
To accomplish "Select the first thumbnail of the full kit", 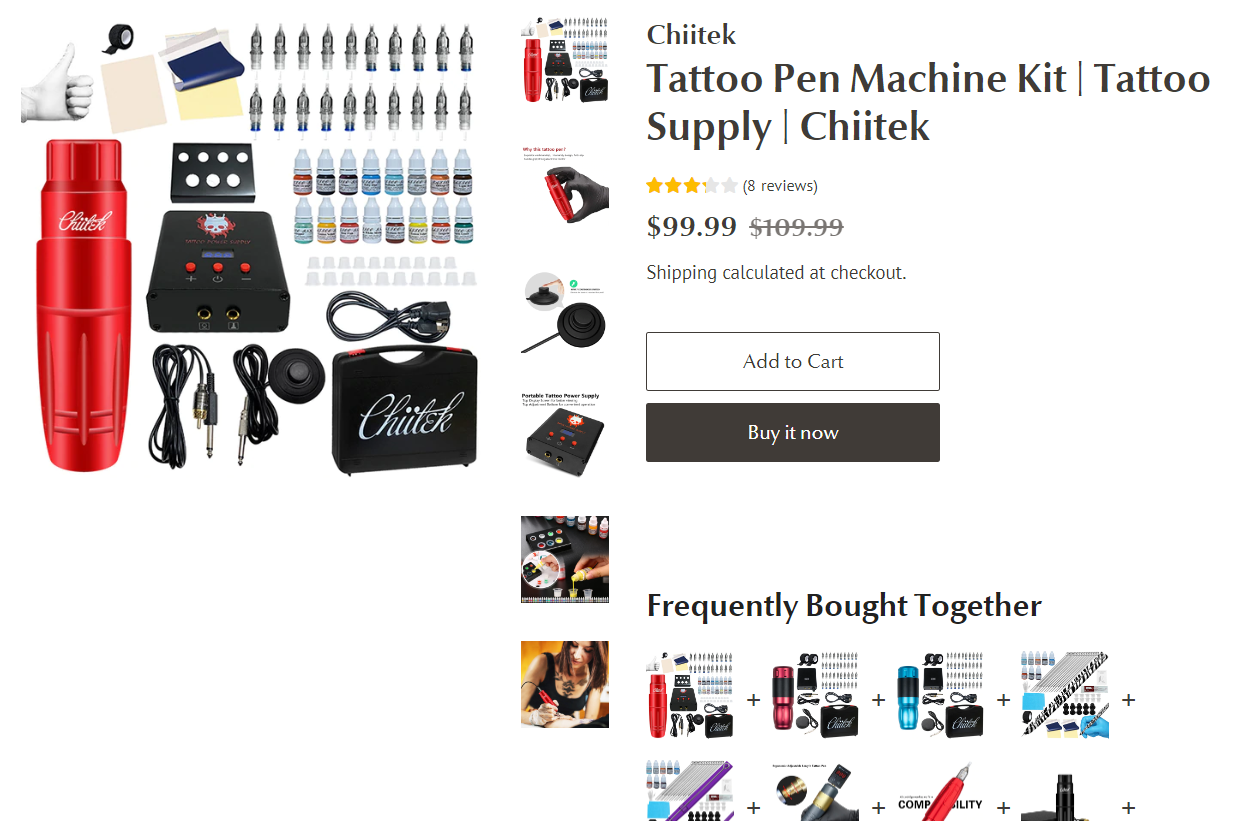I will tap(564, 60).
